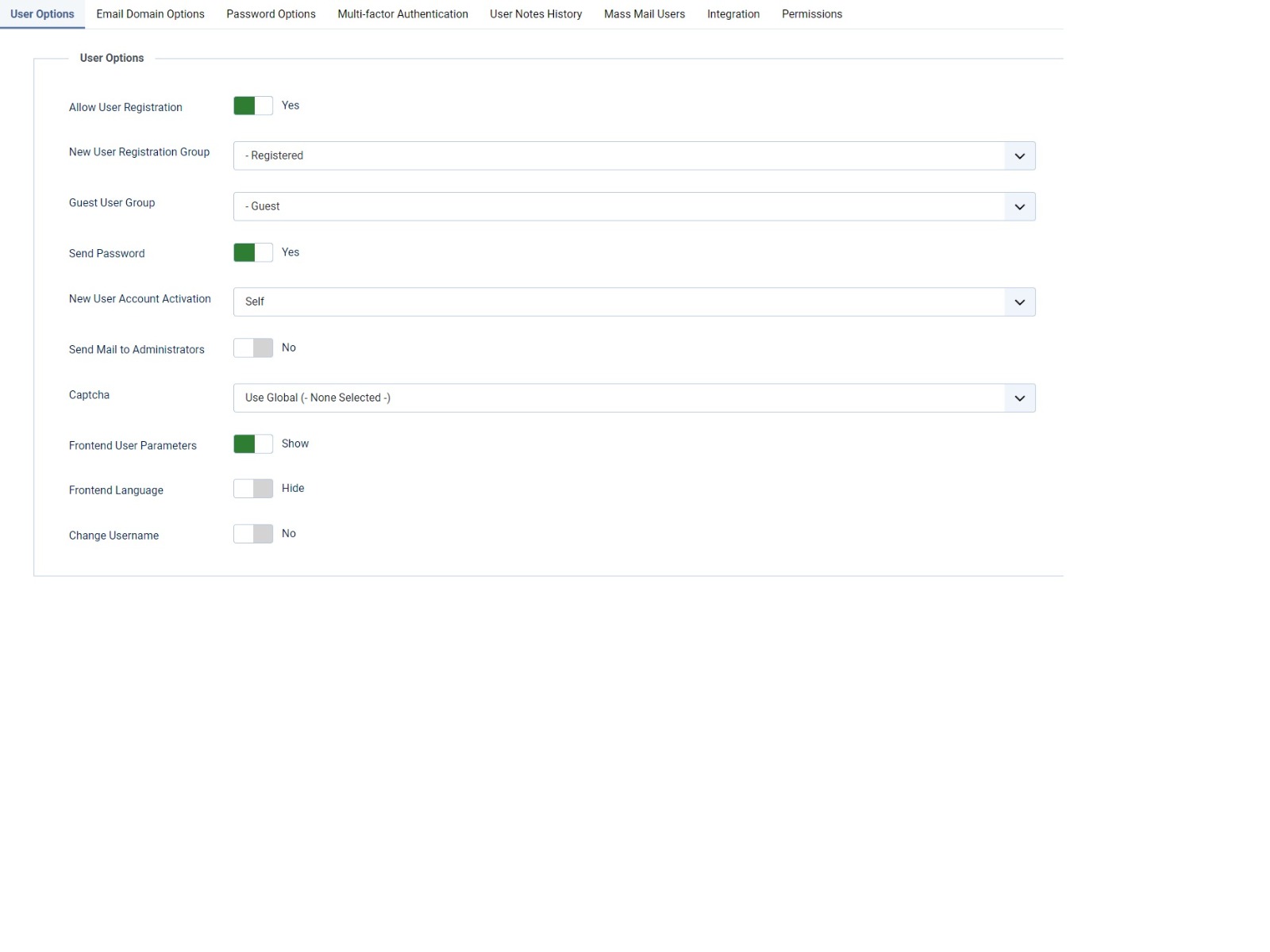
Task: Toggle Frontend User Parameters to hide
Action: 253,444
